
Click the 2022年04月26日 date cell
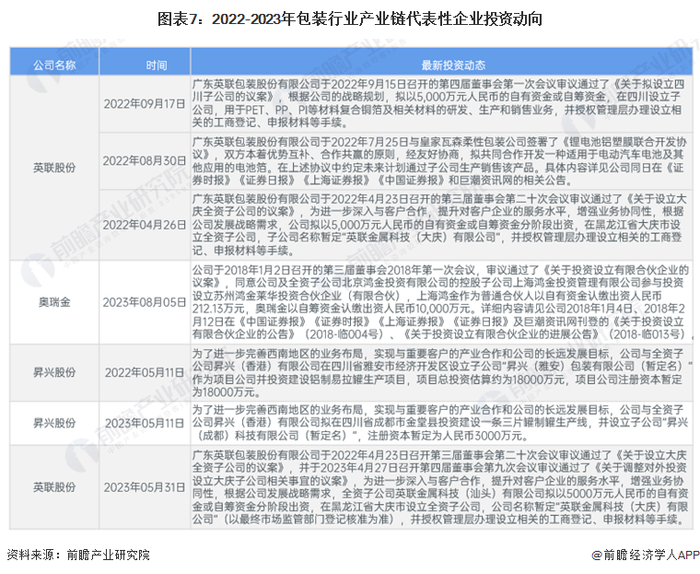click(145, 225)
